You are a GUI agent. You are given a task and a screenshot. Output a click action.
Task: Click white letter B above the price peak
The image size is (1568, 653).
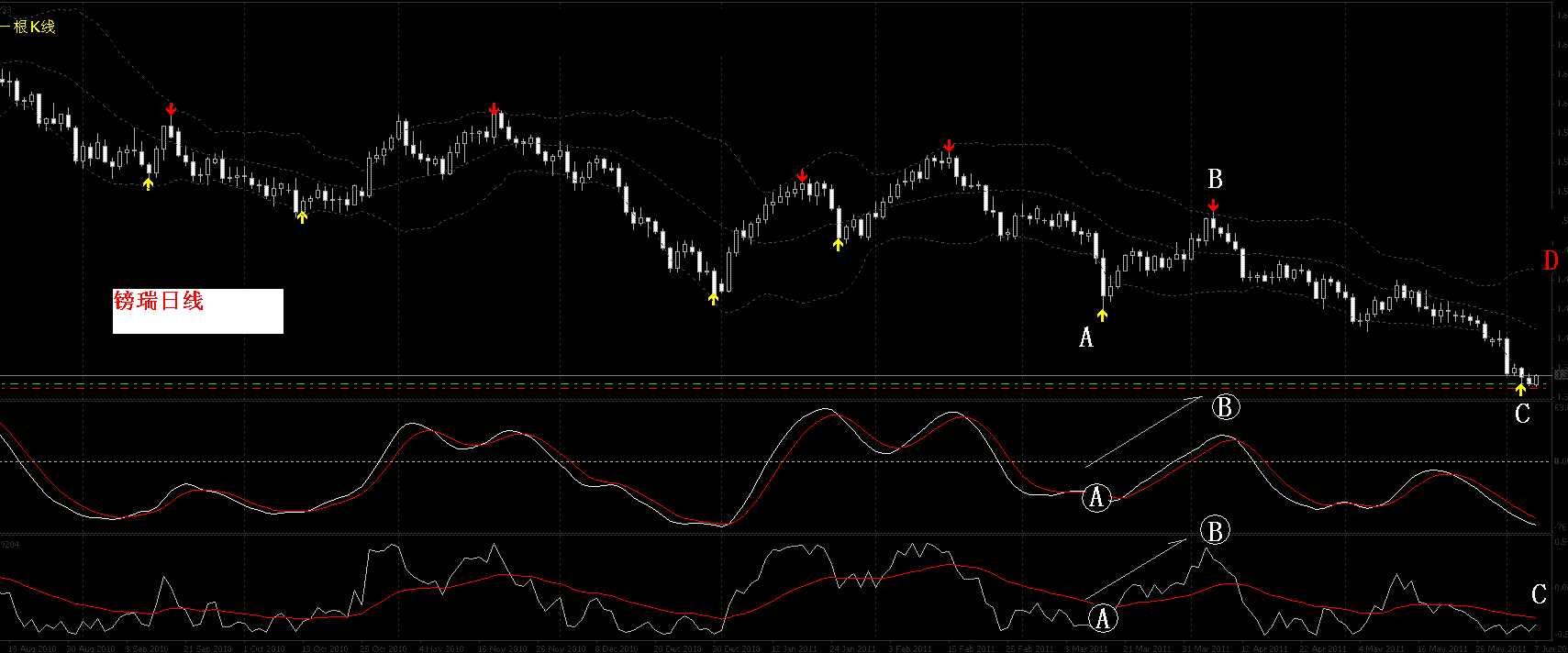1215,179
